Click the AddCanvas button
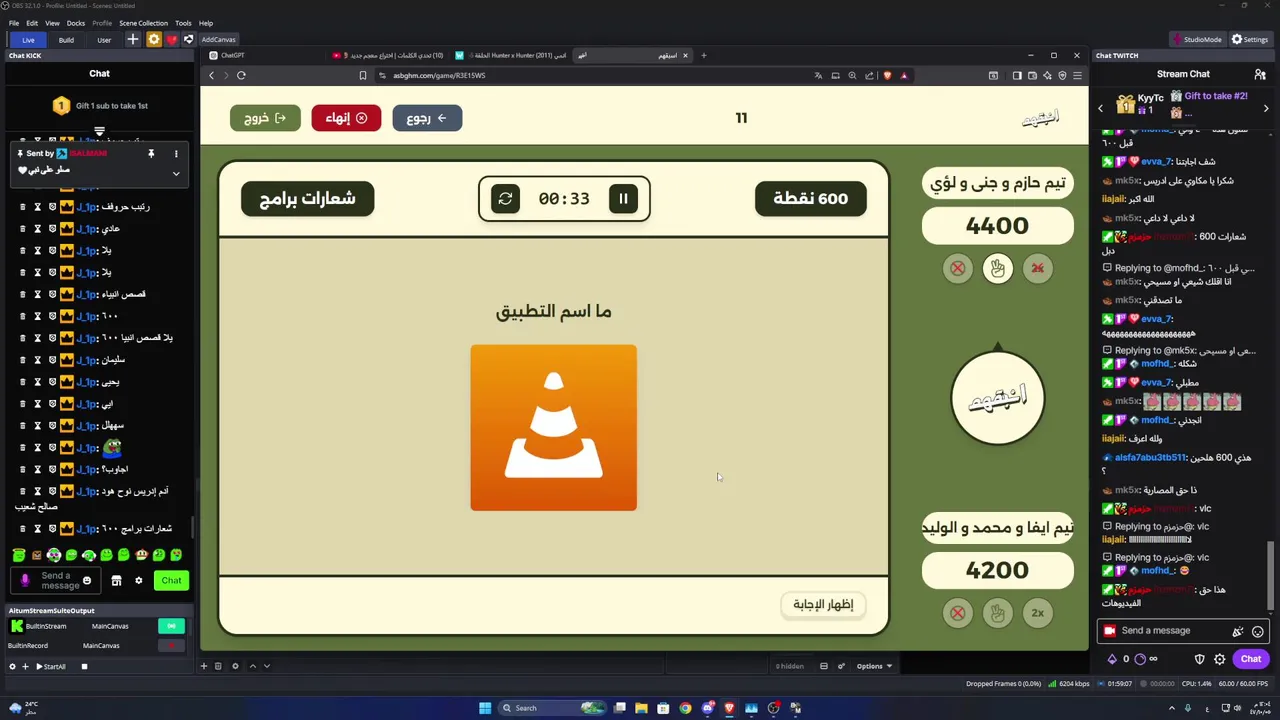Screen dimensions: 1280x720 [218, 40]
